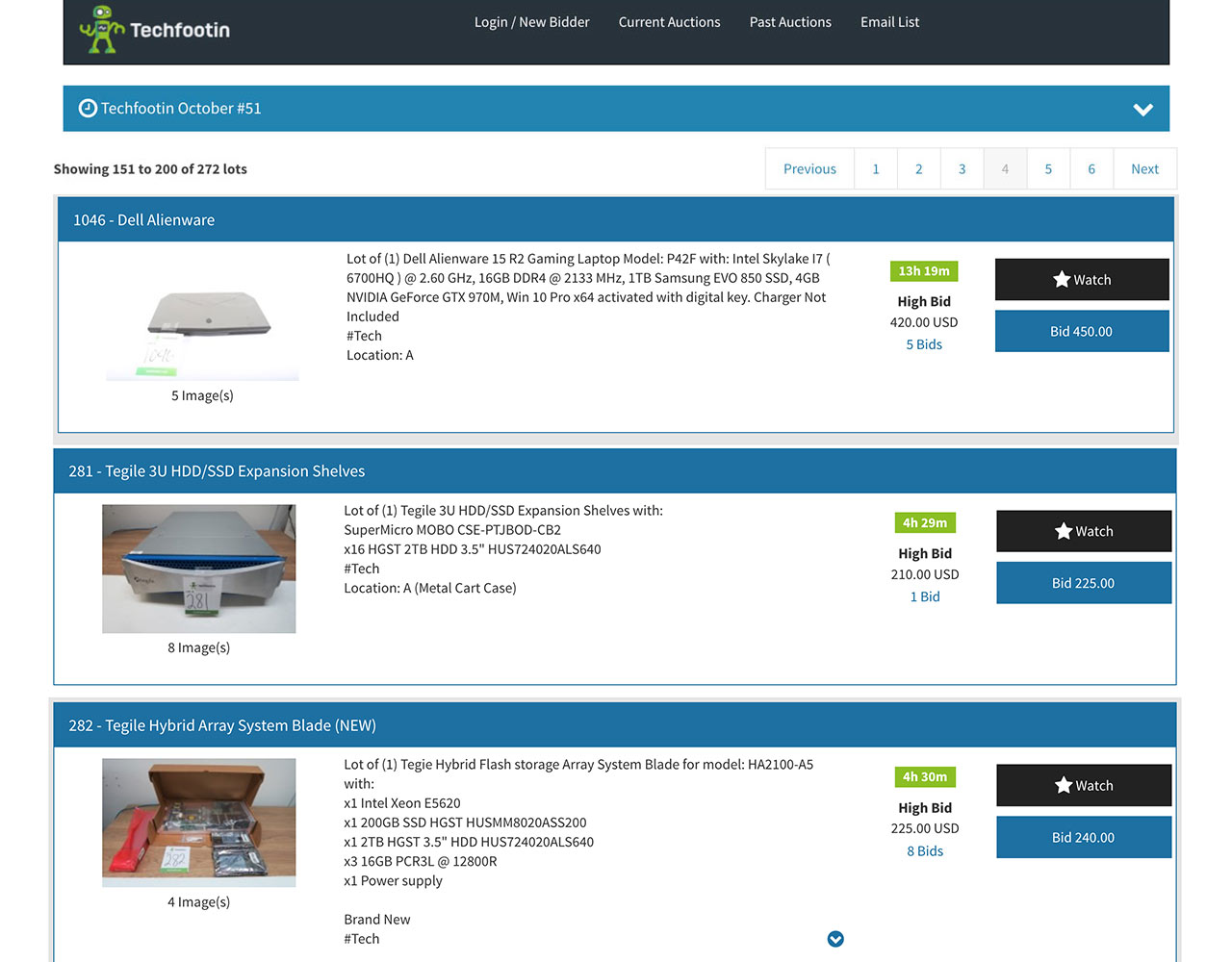This screenshot has height=962, width=1232.
Task: Watch the Tegile 3U Expansion Shelves lot
Action: (x=1084, y=531)
